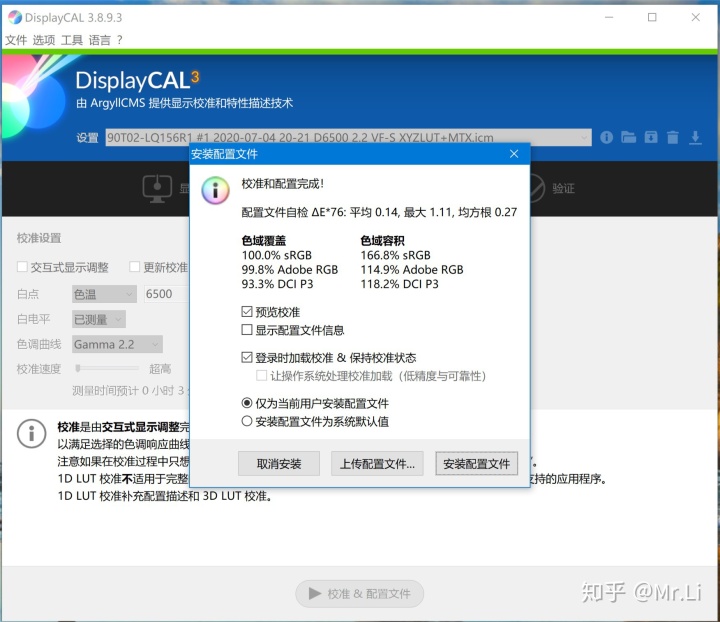Open the 文件 menu
720x622 pixels.
coord(16,40)
